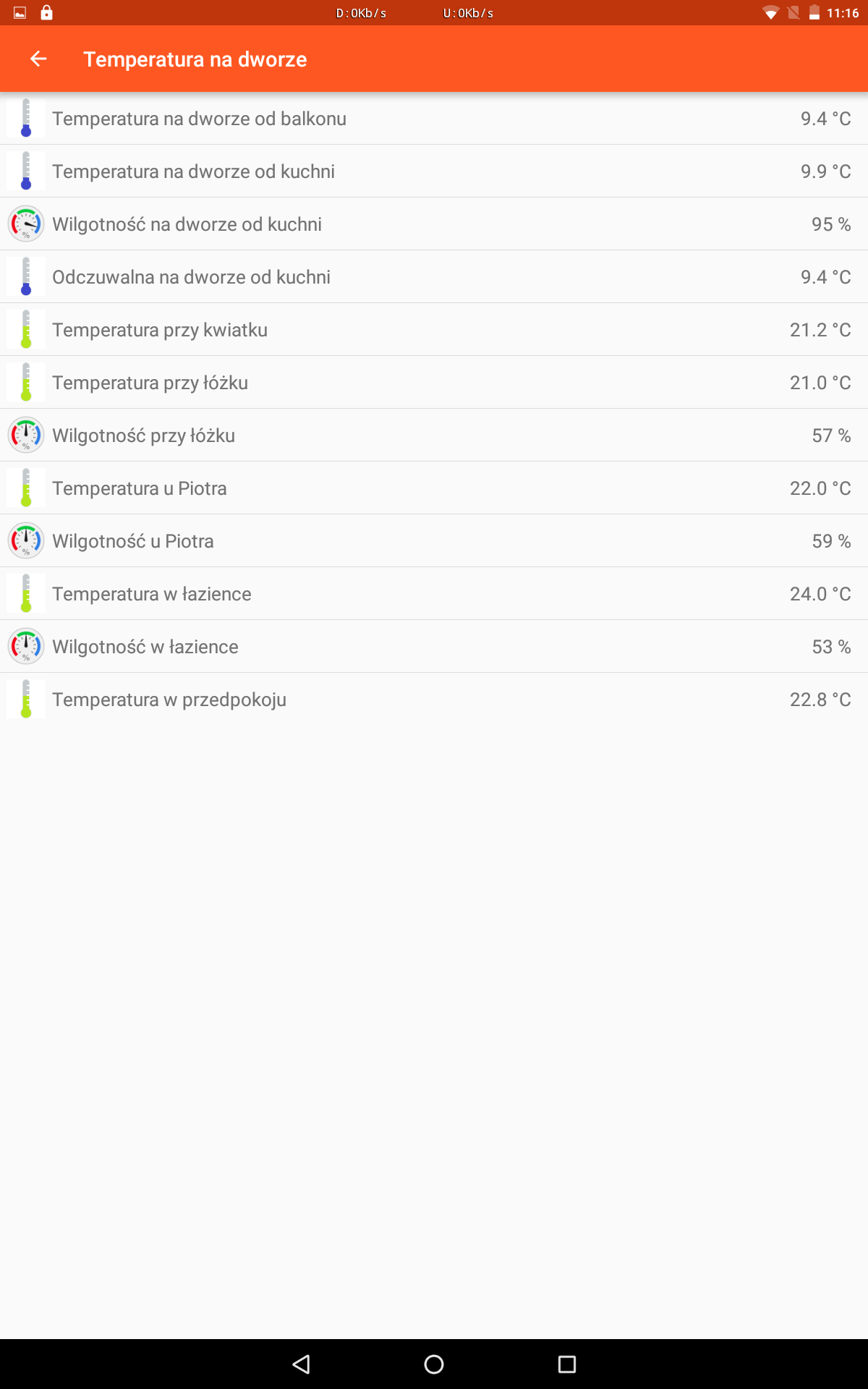This screenshot has width=868, height=1389.
Task: Select the 24.0 °C bathroom value
Action: tap(820, 594)
